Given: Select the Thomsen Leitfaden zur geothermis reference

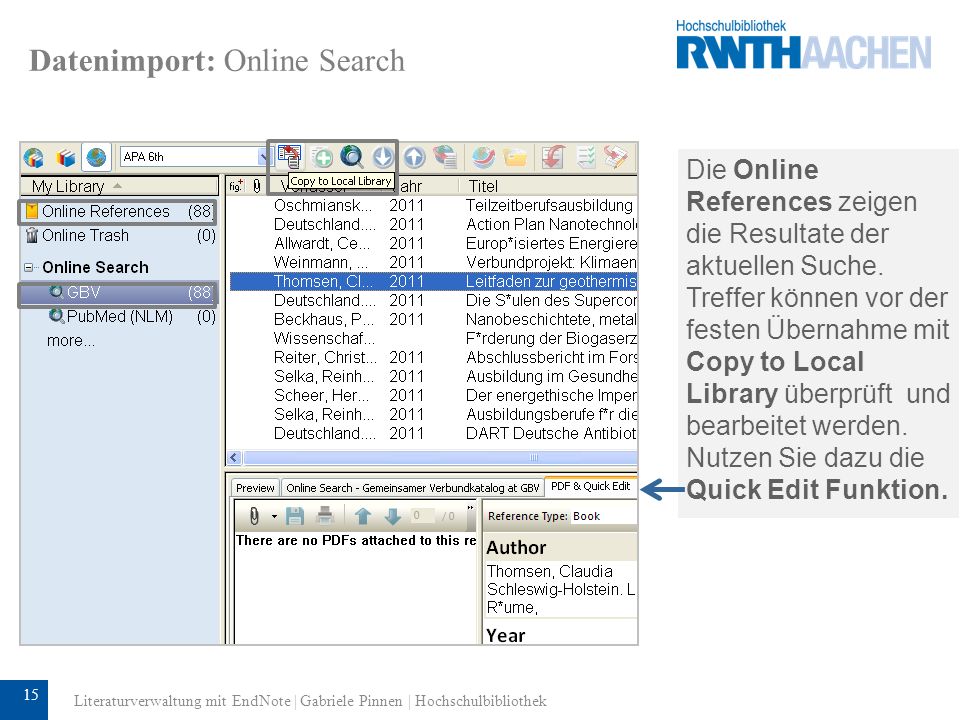Looking at the screenshot, I should (x=433, y=281).
